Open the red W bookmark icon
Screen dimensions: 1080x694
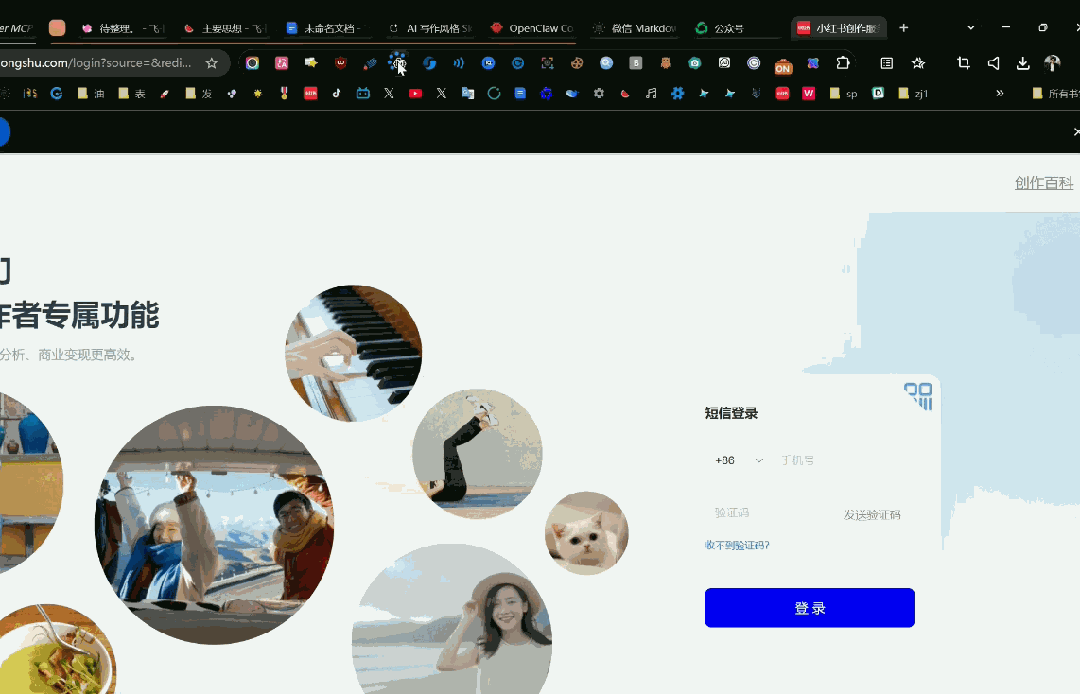point(809,93)
